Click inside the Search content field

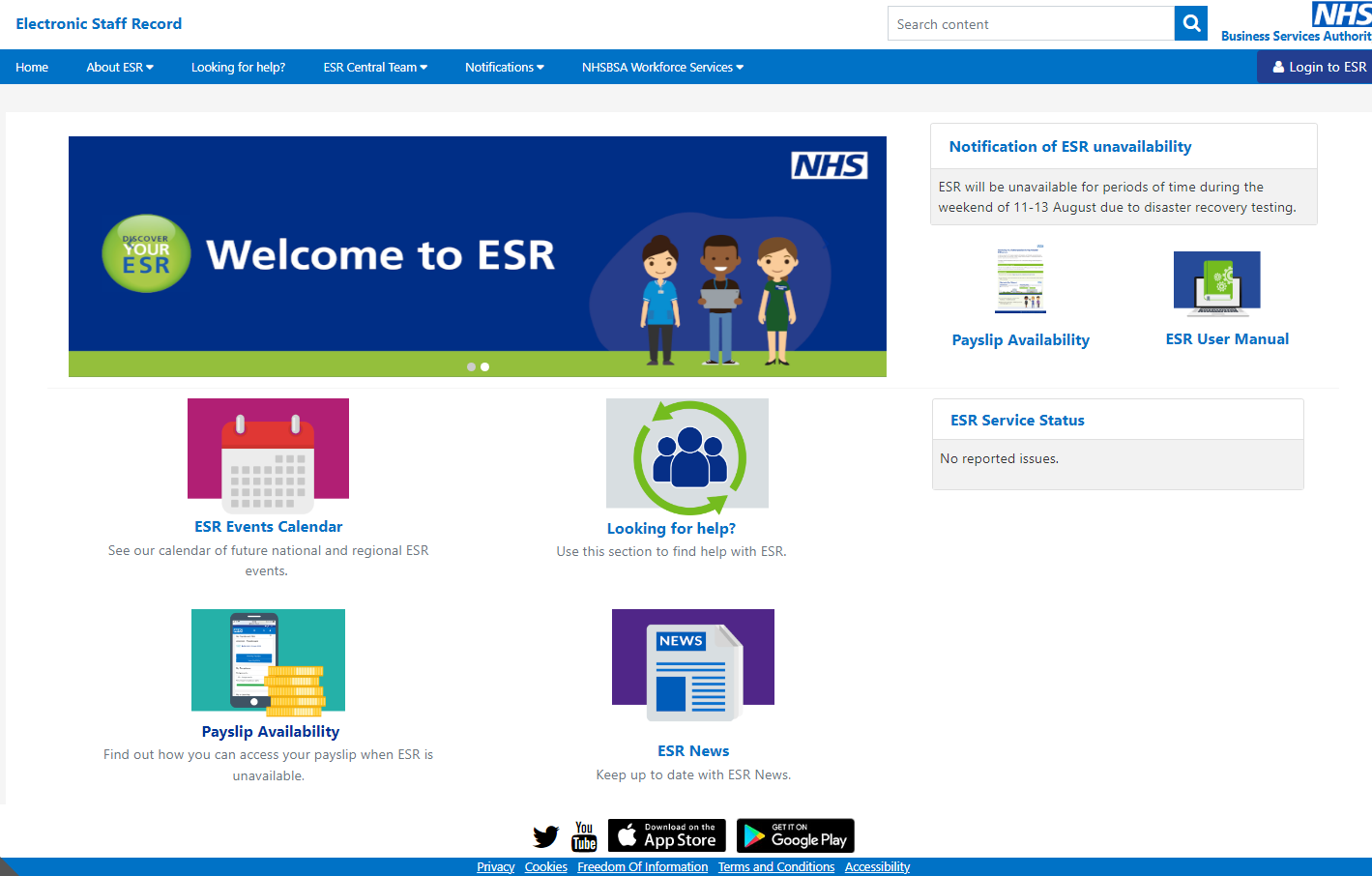[1030, 23]
